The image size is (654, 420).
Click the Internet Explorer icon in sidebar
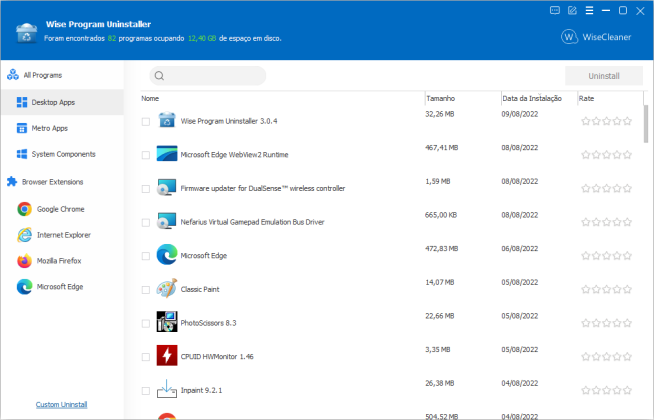point(25,235)
